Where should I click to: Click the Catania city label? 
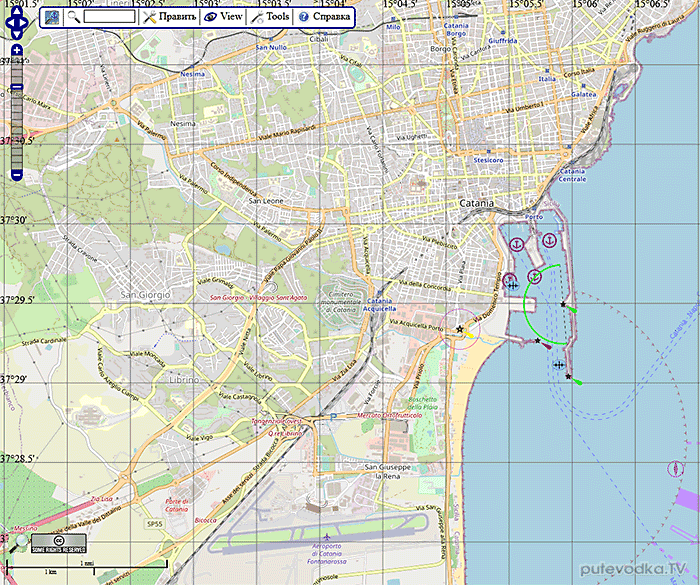coord(477,203)
